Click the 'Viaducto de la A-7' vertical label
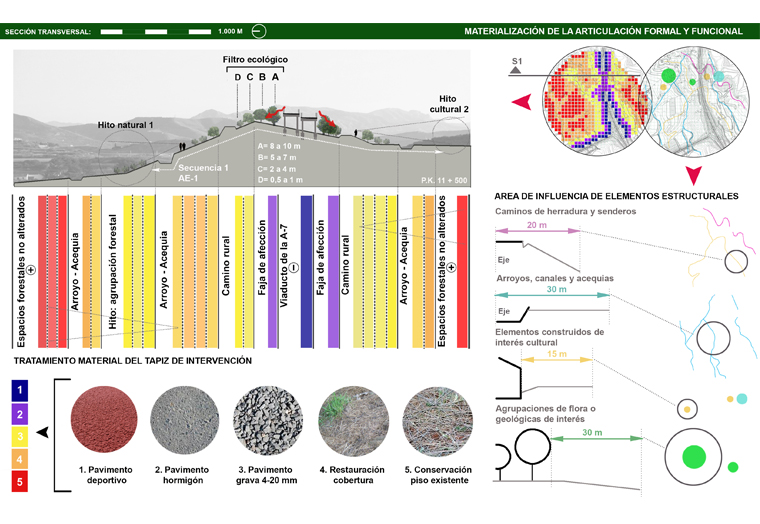This screenshot has width=760, height=524. (x=284, y=265)
